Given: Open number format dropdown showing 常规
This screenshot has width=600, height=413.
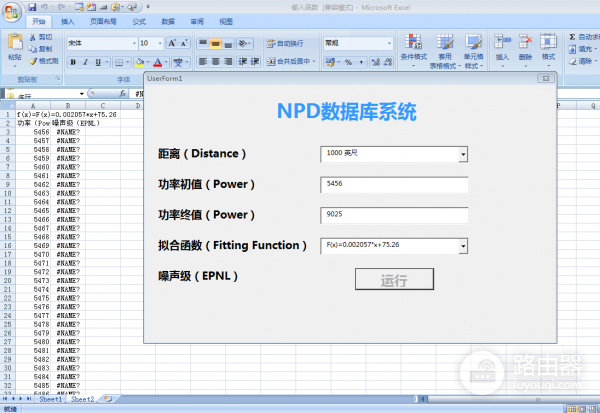Looking at the screenshot, I should pos(389,43).
